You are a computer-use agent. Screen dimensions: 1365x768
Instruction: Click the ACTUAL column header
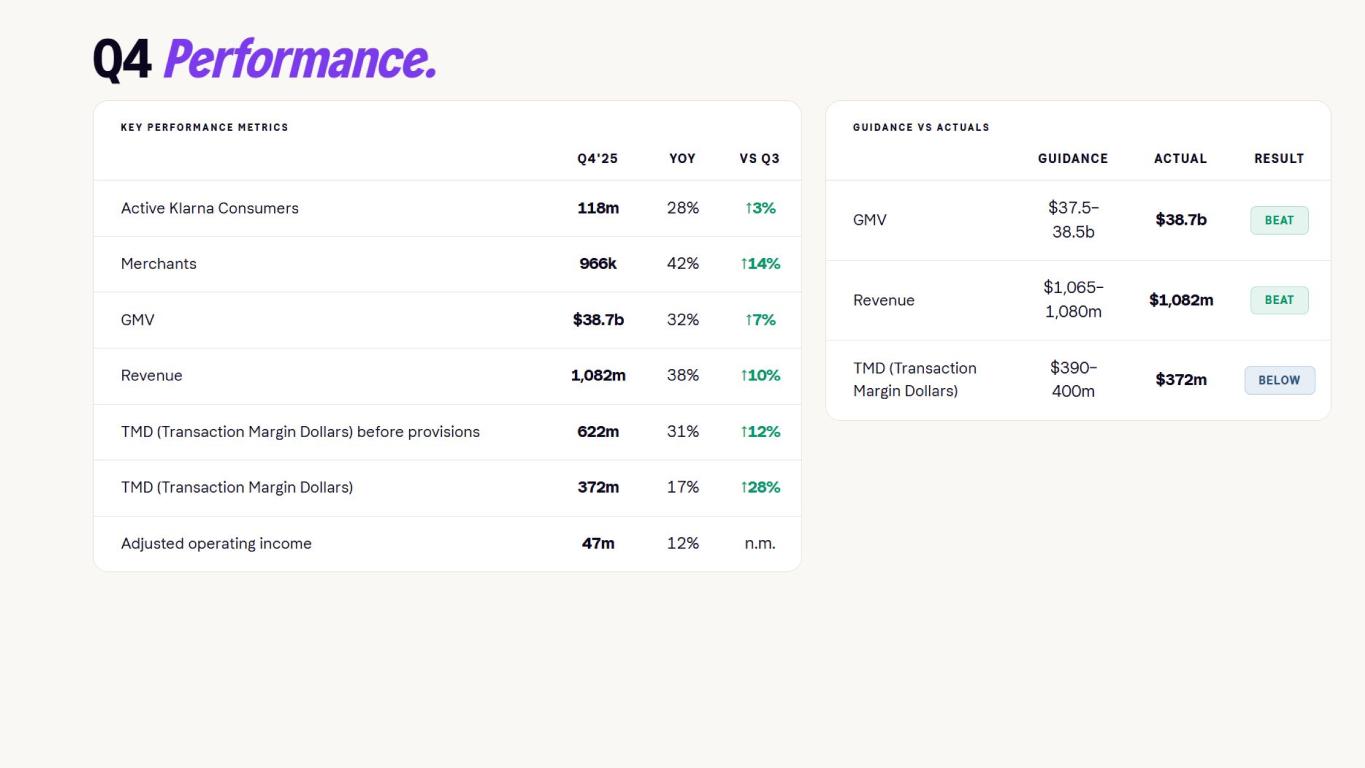[1180, 159]
